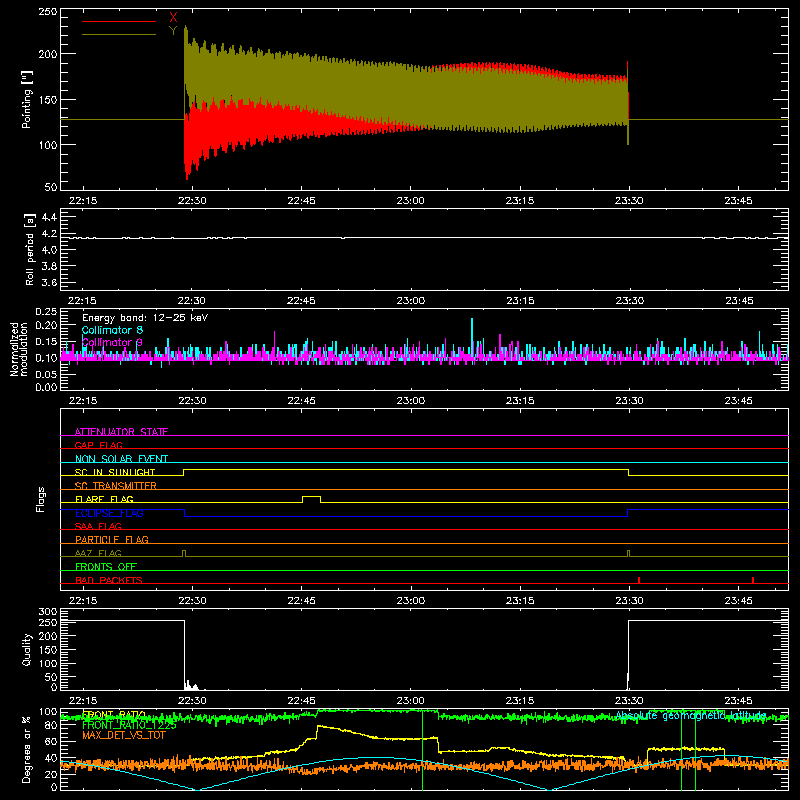Image resolution: width=800 pixels, height=800 pixels.
Task: Click the olive Y legend letter
Action: pyautogui.click(x=173, y=31)
